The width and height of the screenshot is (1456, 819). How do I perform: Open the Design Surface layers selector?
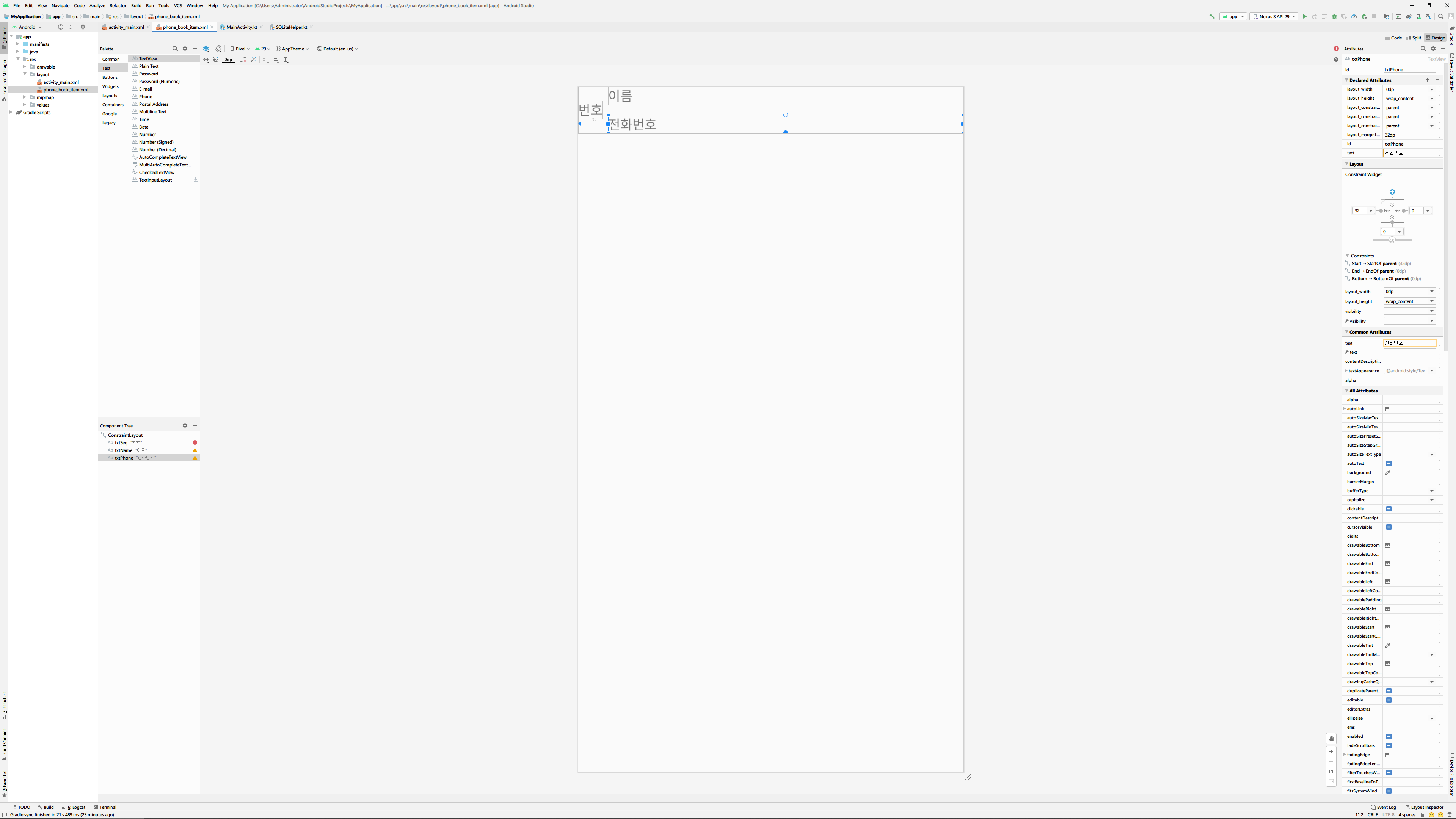tap(206, 49)
